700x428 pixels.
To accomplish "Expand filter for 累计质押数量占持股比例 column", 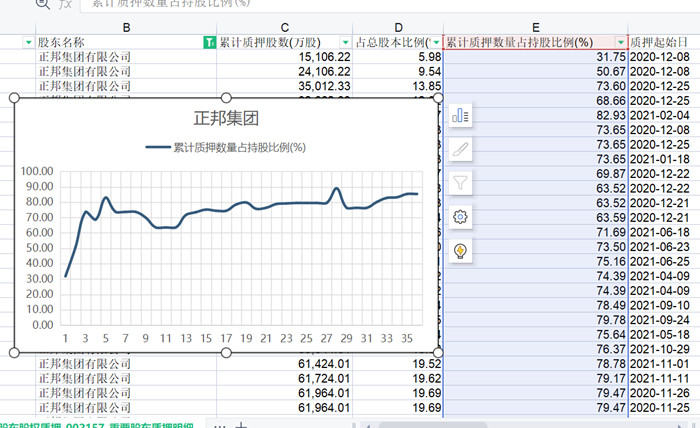I will point(621,43).
